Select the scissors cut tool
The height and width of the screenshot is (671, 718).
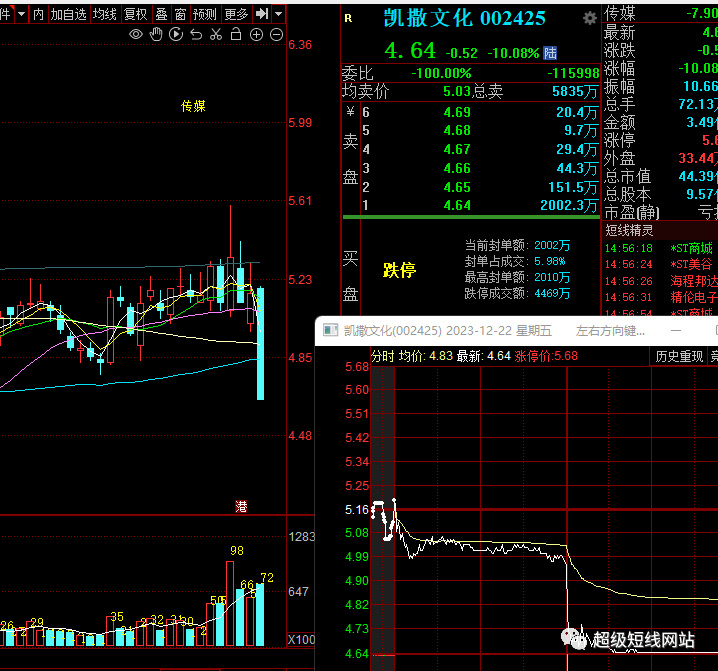pyautogui.click(x=216, y=34)
